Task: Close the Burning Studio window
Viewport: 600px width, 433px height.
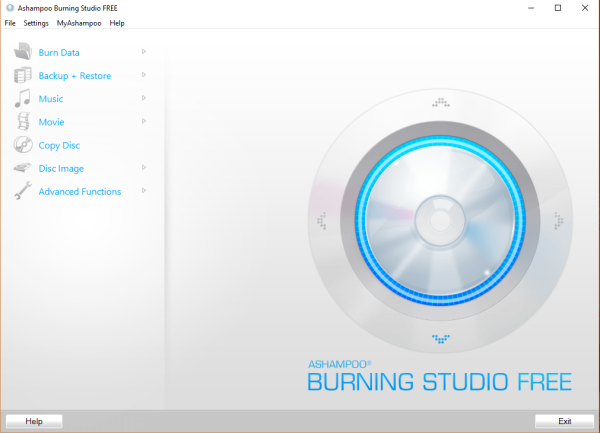Action: [585, 8]
